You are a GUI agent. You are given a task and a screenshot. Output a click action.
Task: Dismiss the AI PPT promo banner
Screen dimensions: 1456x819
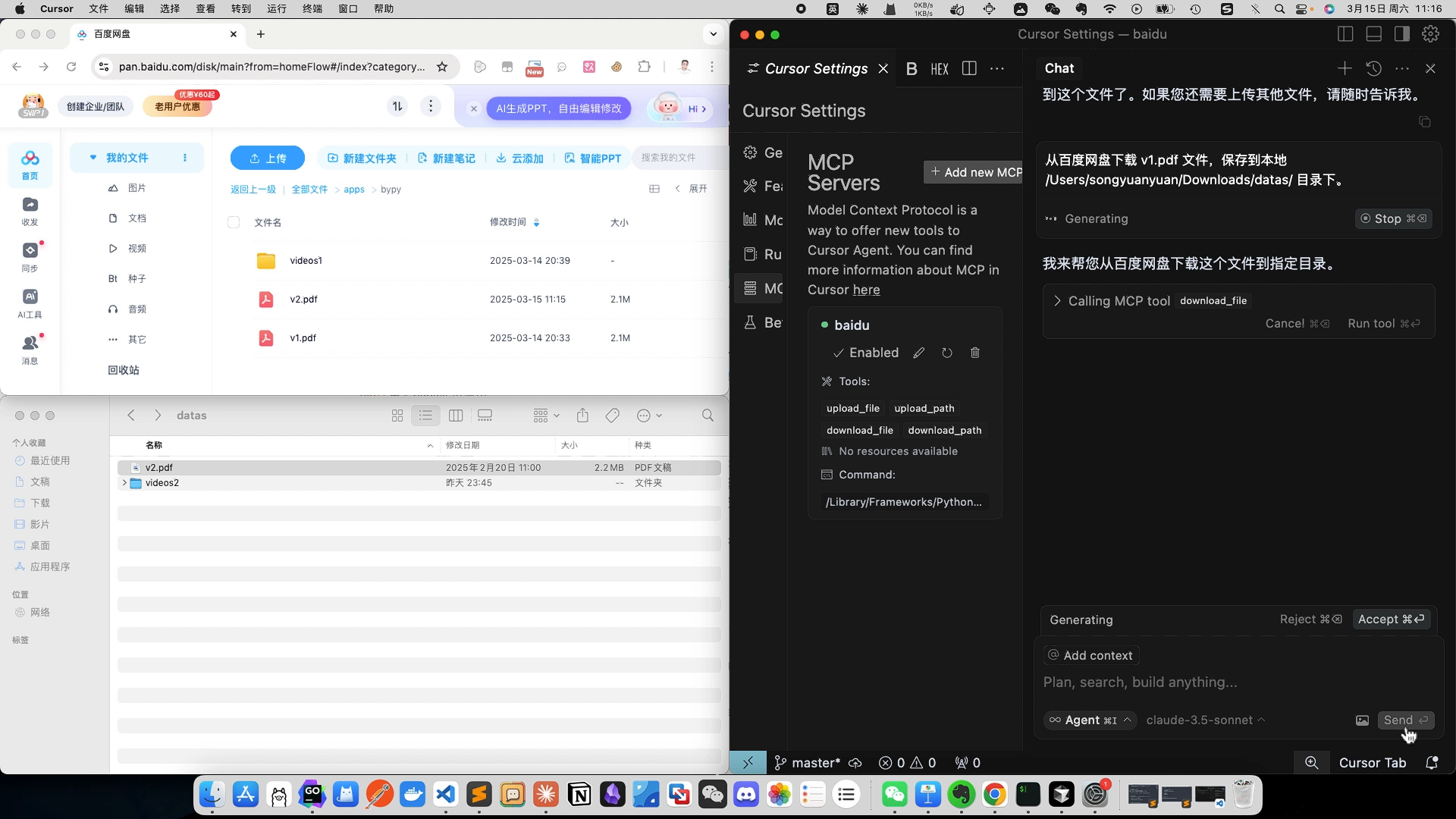(x=474, y=108)
